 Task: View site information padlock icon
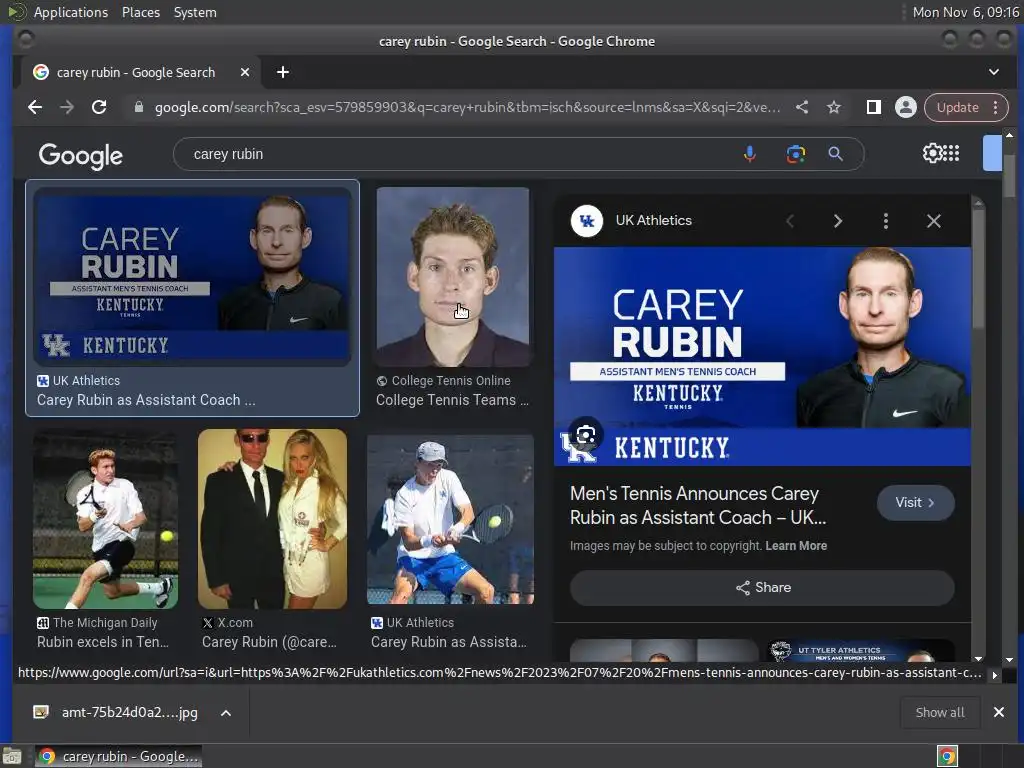[138, 107]
